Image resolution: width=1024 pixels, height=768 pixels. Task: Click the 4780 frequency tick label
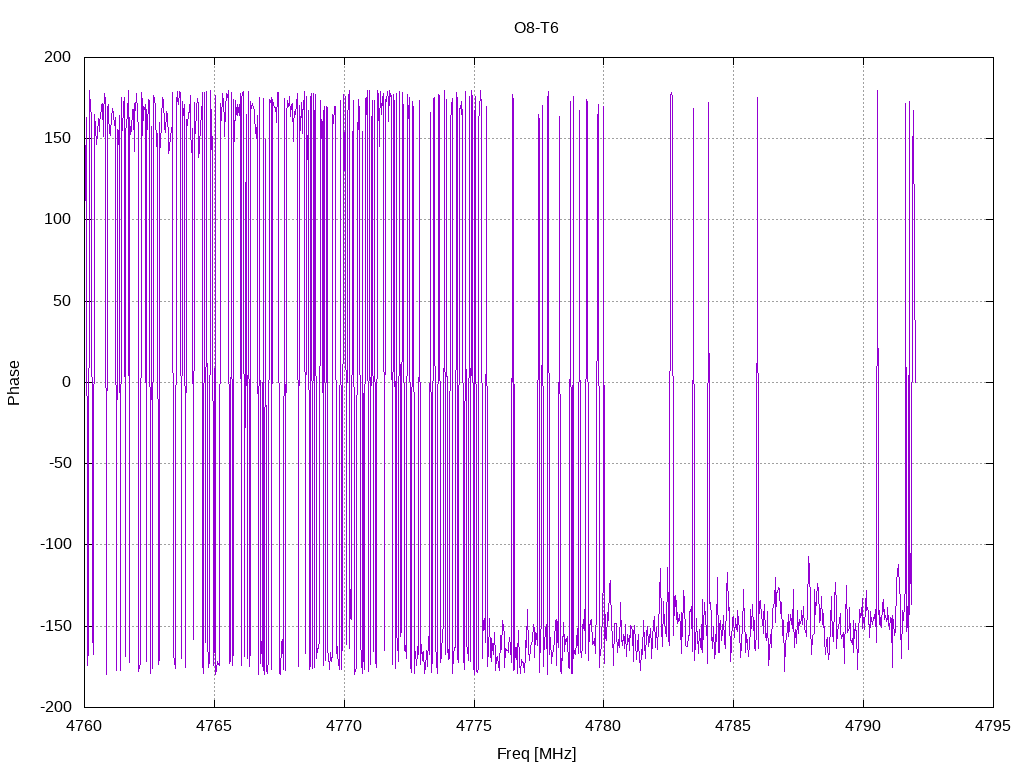coord(603,726)
